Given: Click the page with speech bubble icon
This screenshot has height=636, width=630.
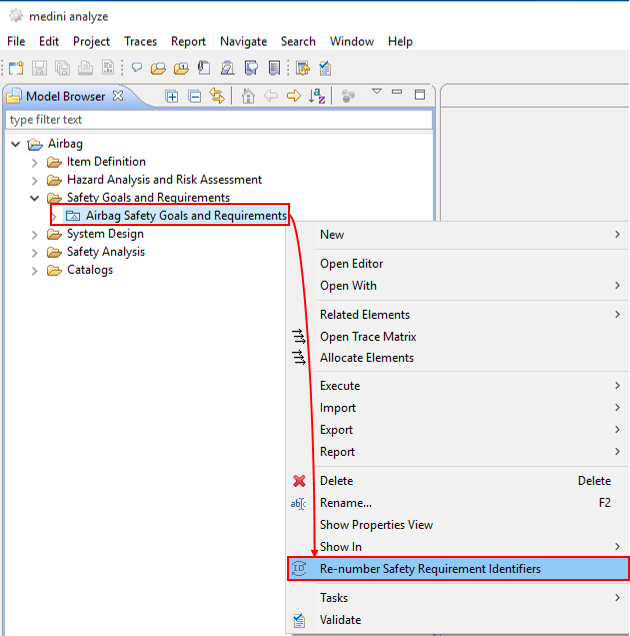Looking at the screenshot, I should 251,68.
